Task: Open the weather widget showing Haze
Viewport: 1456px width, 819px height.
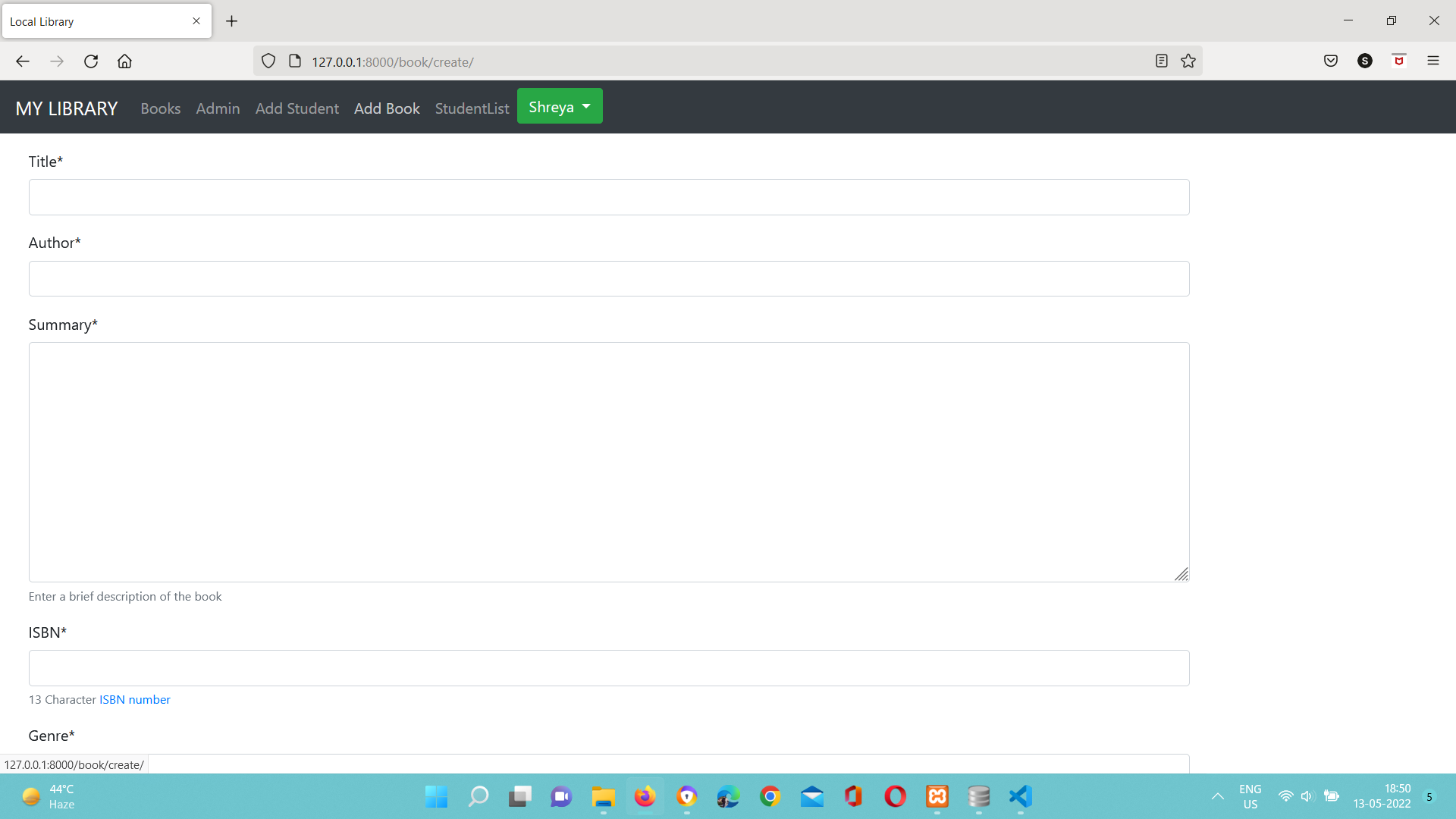Action: tap(48, 797)
